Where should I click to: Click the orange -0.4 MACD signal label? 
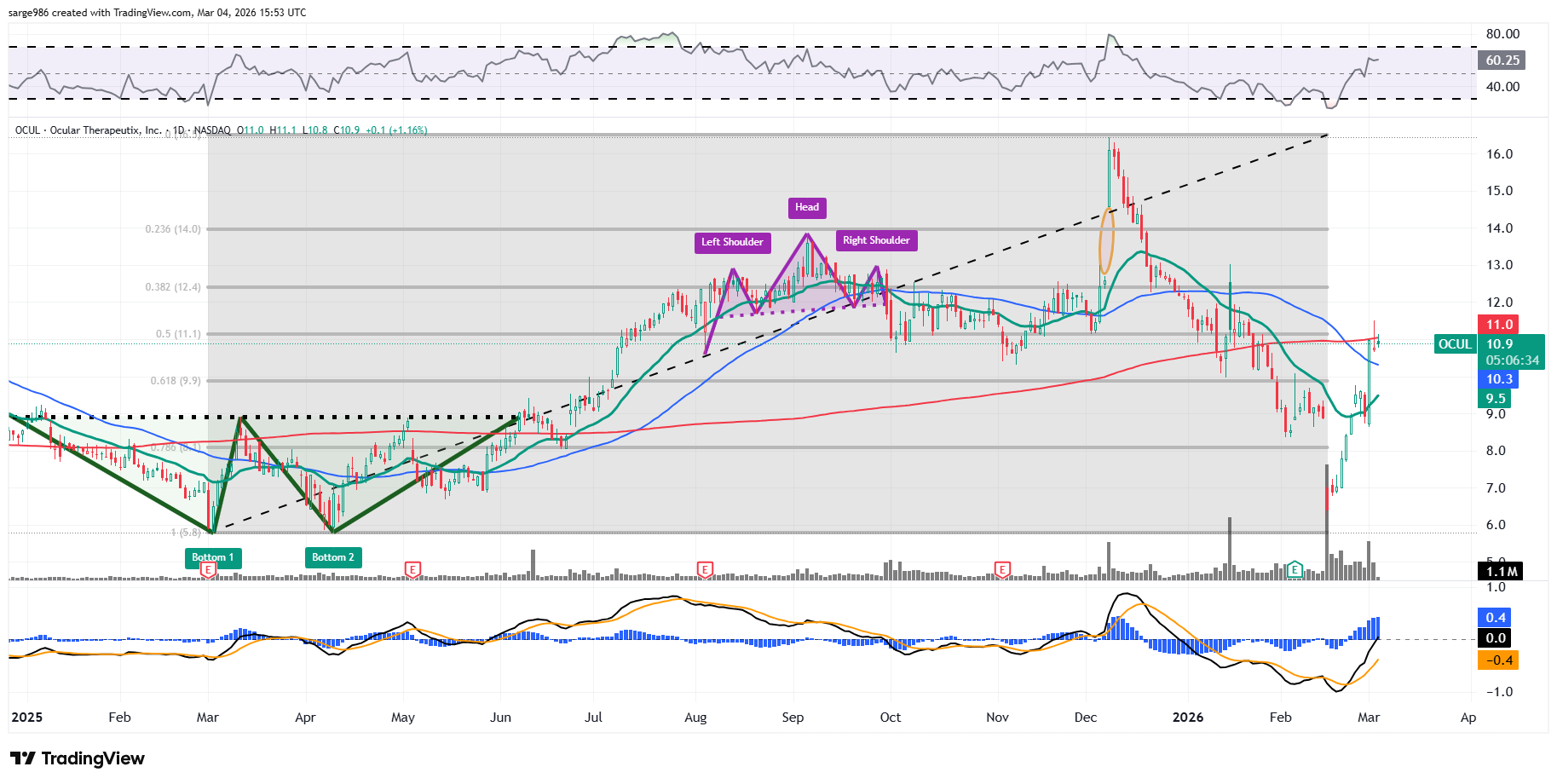pyautogui.click(x=1498, y=660)
